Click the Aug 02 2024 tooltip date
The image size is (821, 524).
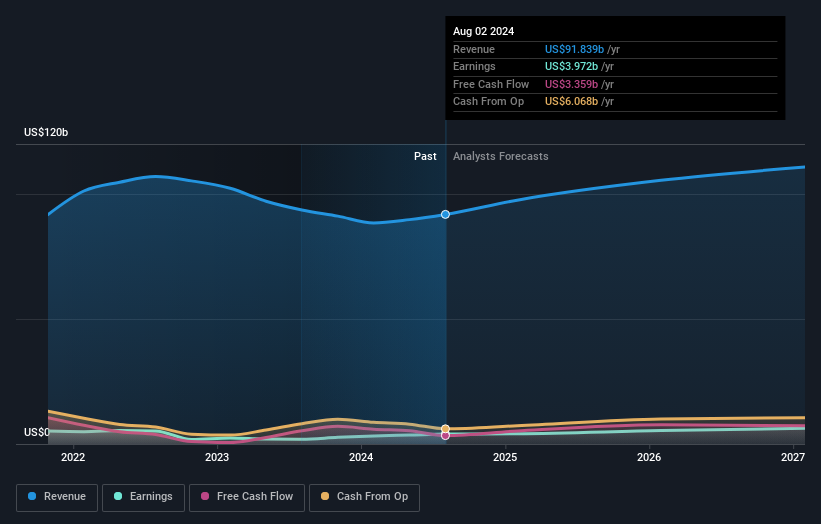click(x=483, y=31)
